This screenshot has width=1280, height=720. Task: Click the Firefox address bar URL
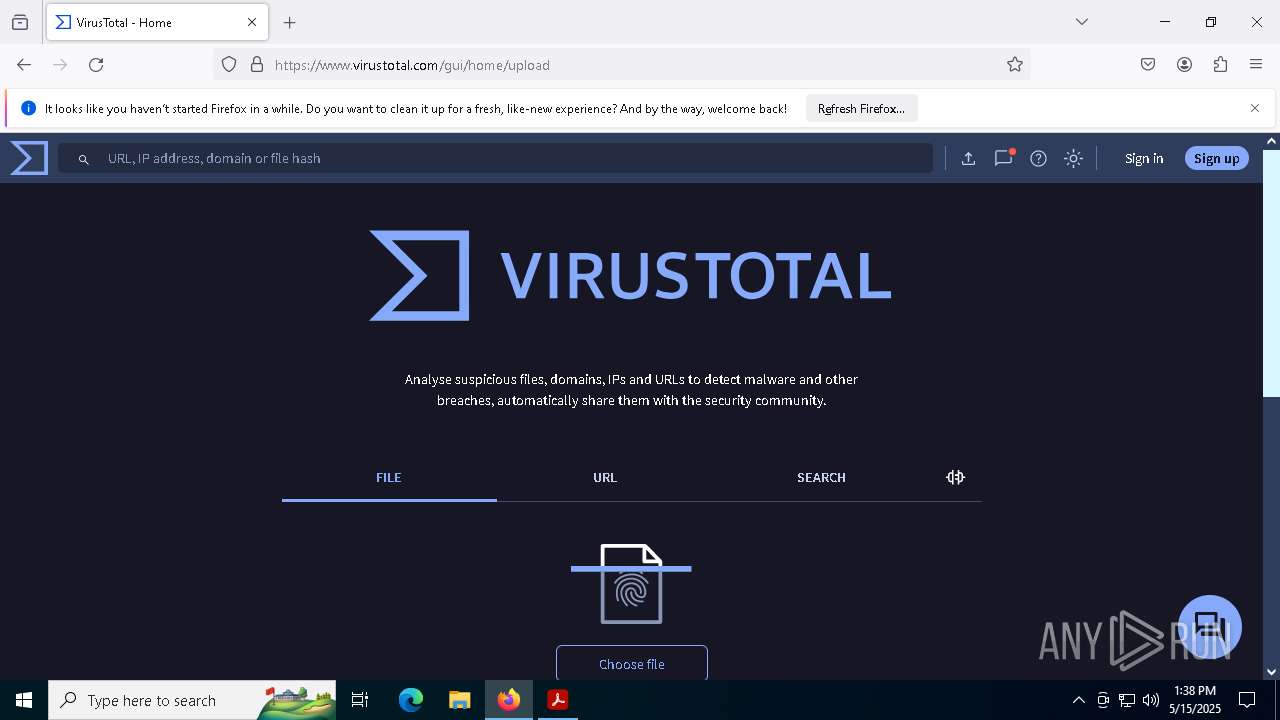click(x=412, y=65)
